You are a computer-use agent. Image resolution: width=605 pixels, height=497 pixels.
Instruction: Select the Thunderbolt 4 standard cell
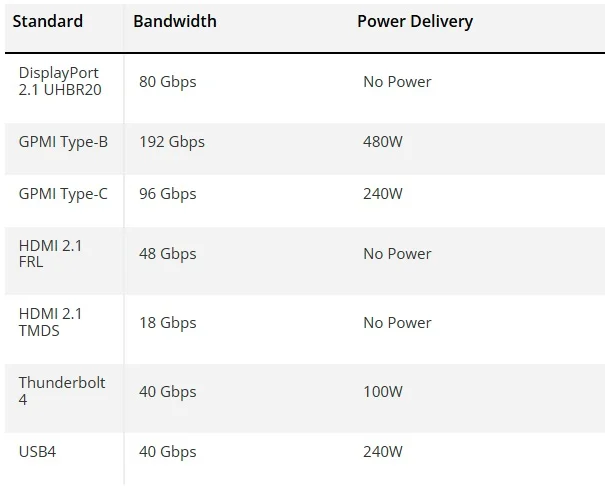(x=61, y=391)
